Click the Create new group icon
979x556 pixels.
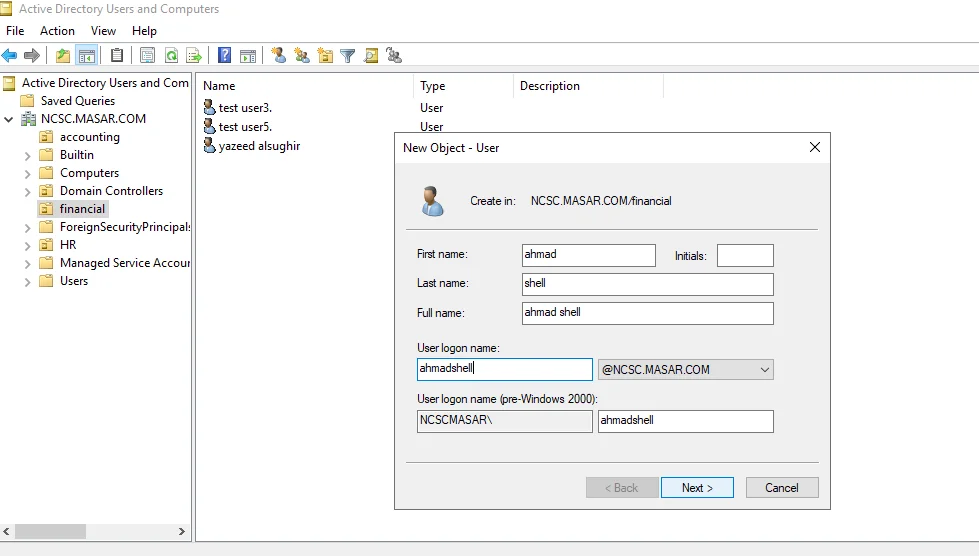click(302, 56)
